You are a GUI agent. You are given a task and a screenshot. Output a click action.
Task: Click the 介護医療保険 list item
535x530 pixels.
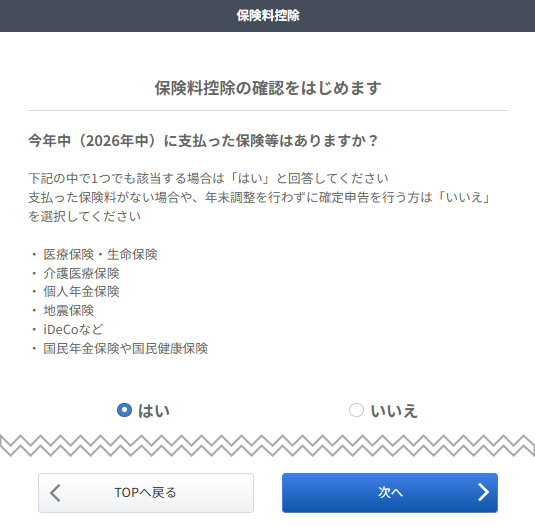(81, 273)
